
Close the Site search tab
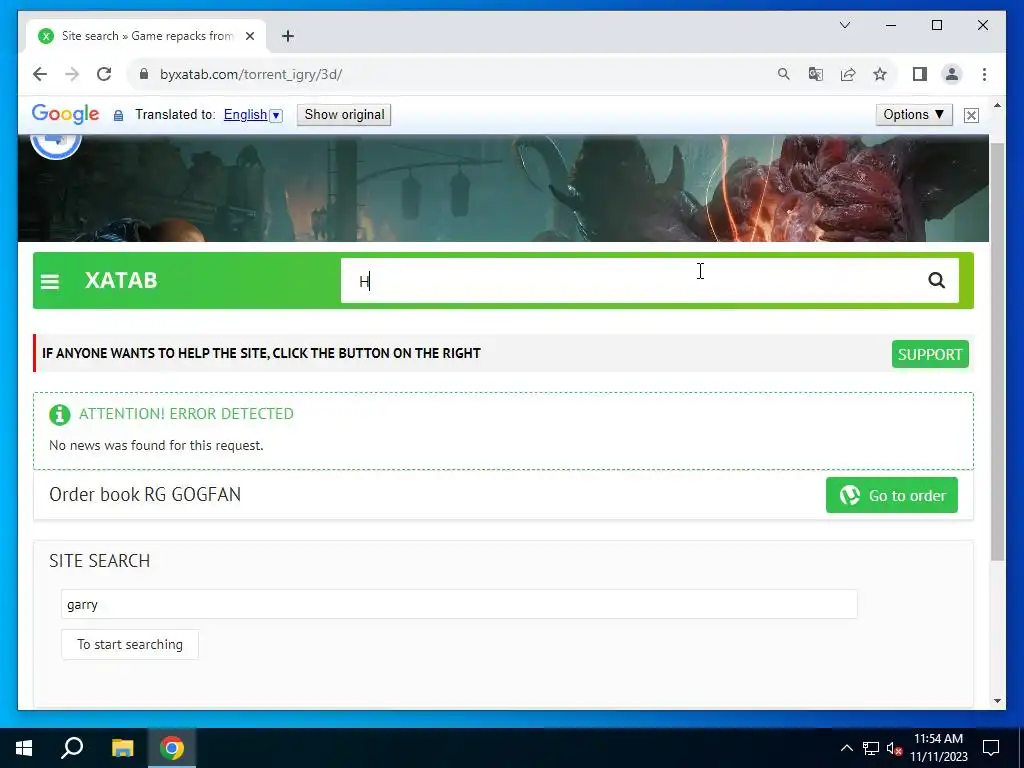(249, 36)
